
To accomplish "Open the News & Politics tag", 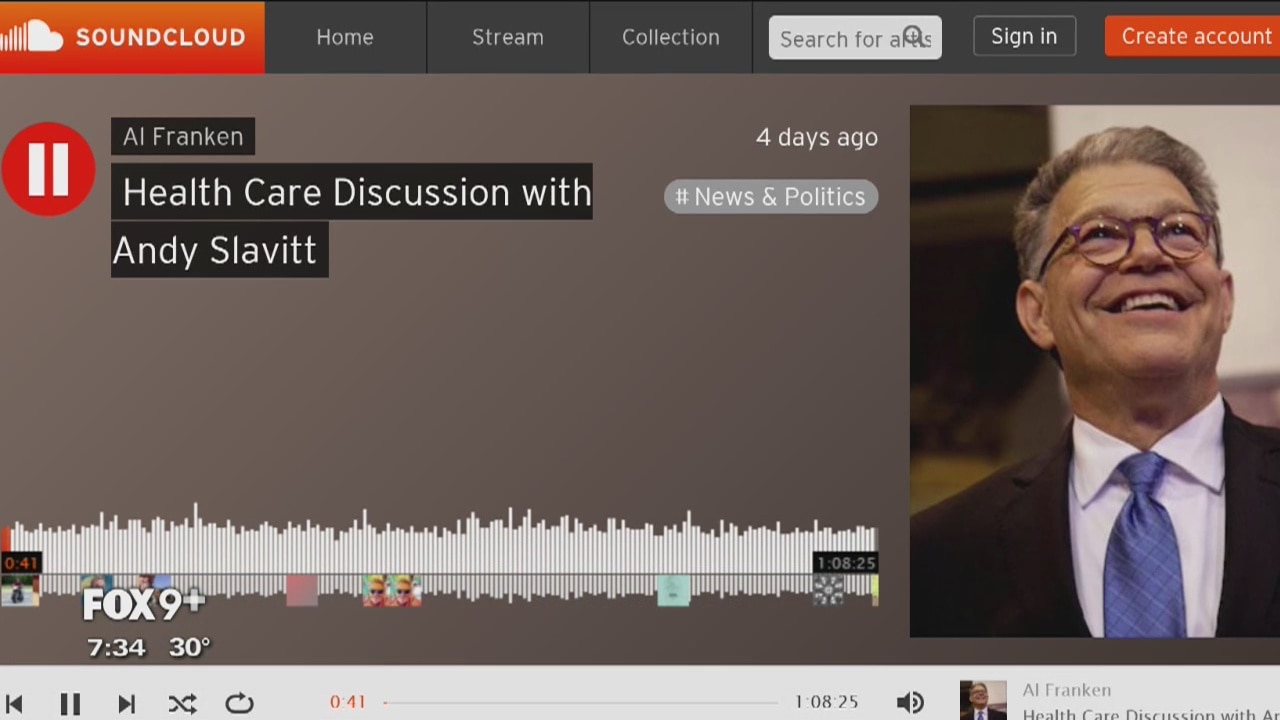I will coord(770,197).
